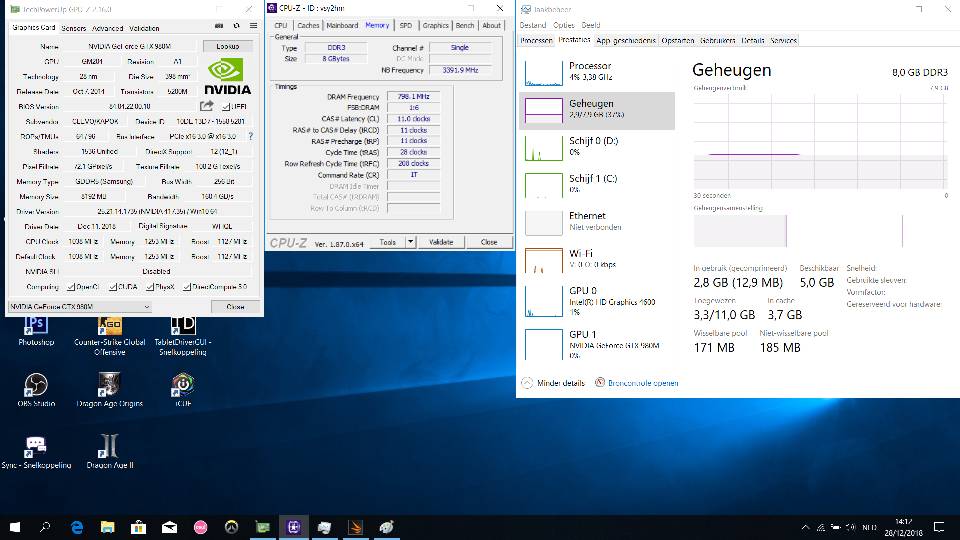Toggle the DirectCompute 5.0 checkbox
The height and width of the screenshot is (540, 960).
(x=187, y=287)
